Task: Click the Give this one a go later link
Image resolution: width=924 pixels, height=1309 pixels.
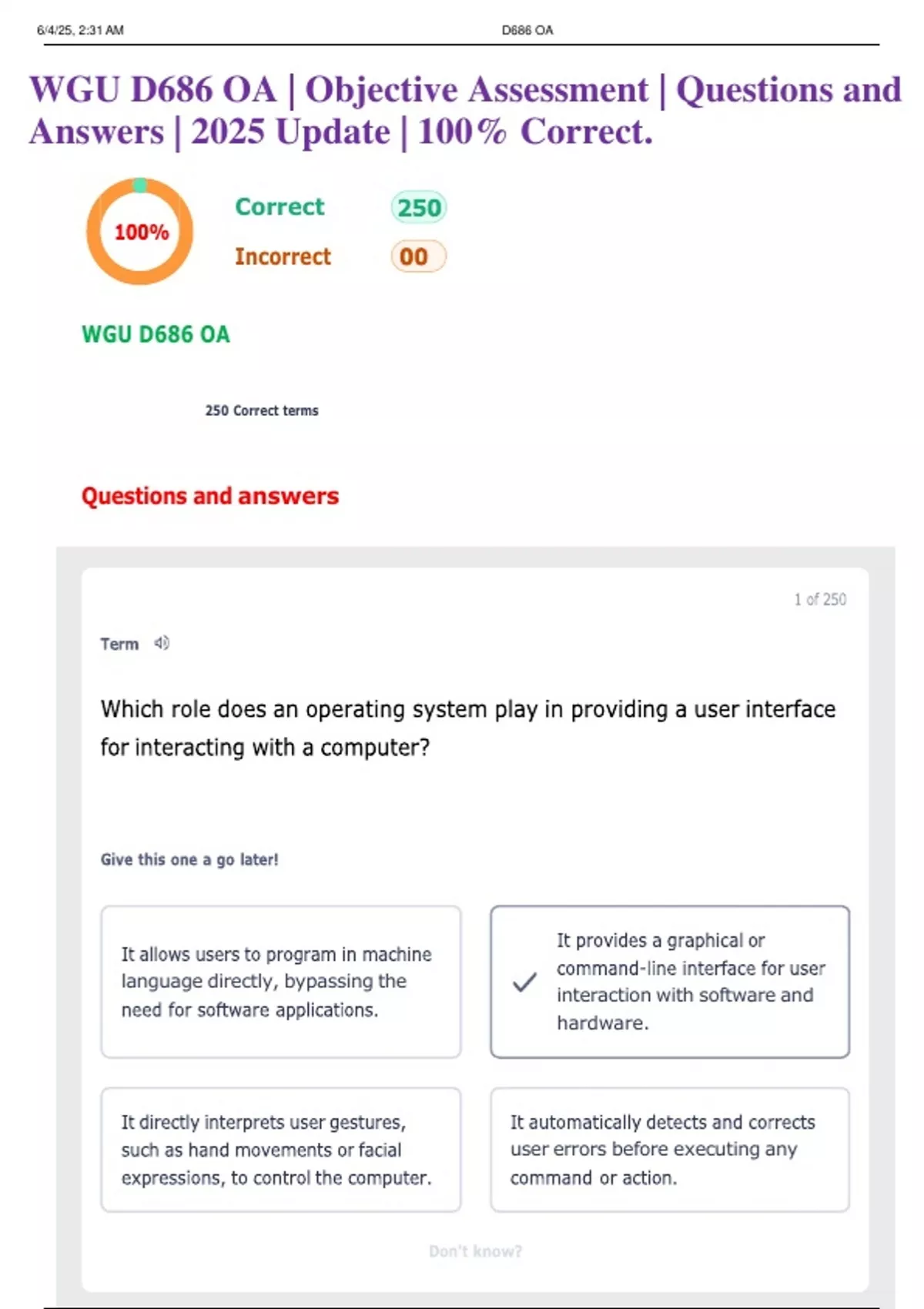Action: [x=191, y=859]
